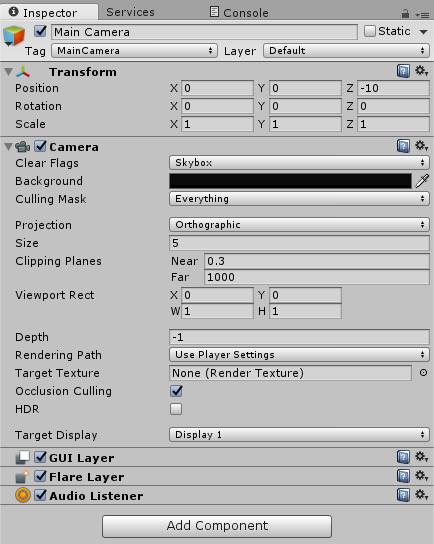434x544 pixels.
Task: Open the Camera component gear settings menu
Action: point(422,146)
